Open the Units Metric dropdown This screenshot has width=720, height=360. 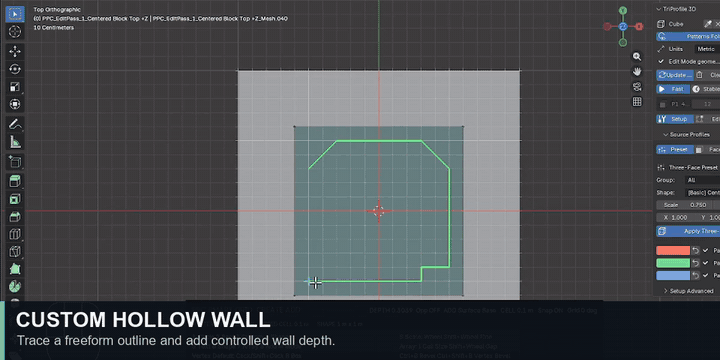tap(707, 49)
